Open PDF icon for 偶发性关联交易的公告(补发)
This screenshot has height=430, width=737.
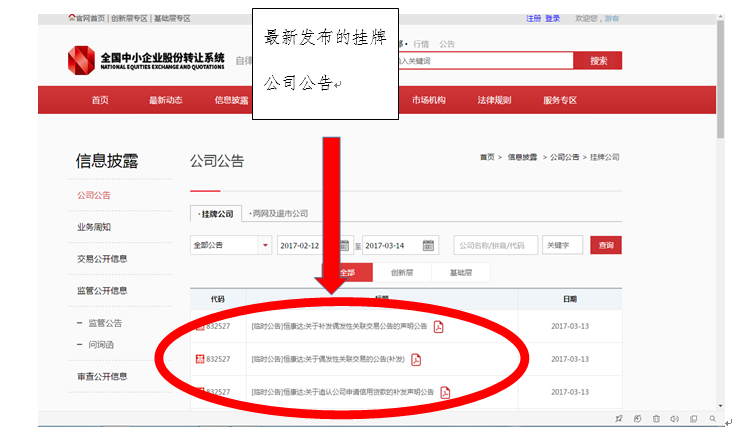[416, 359]
